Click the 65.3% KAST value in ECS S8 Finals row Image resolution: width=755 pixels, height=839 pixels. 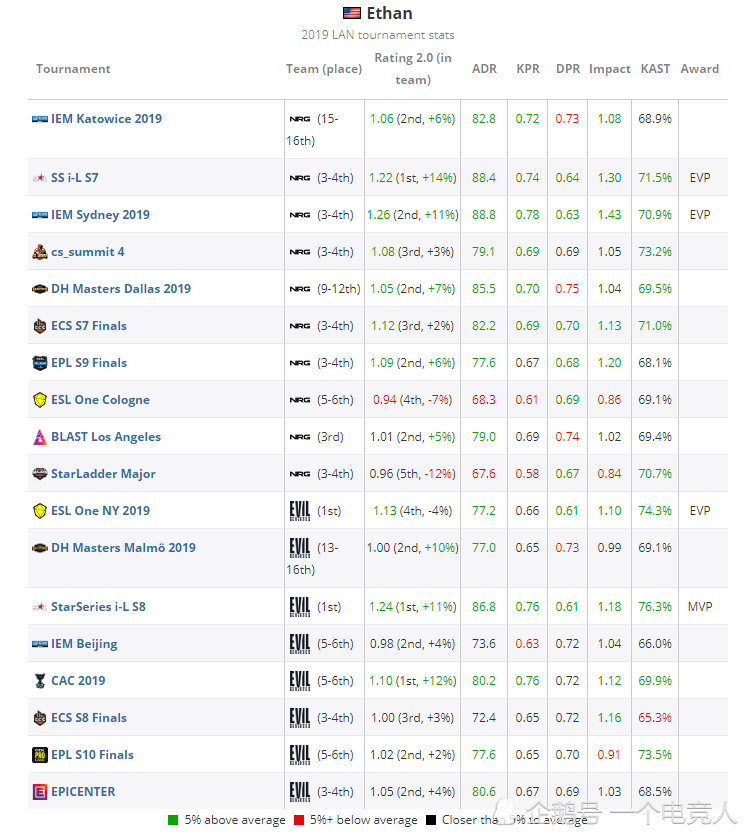pos(655,718)
